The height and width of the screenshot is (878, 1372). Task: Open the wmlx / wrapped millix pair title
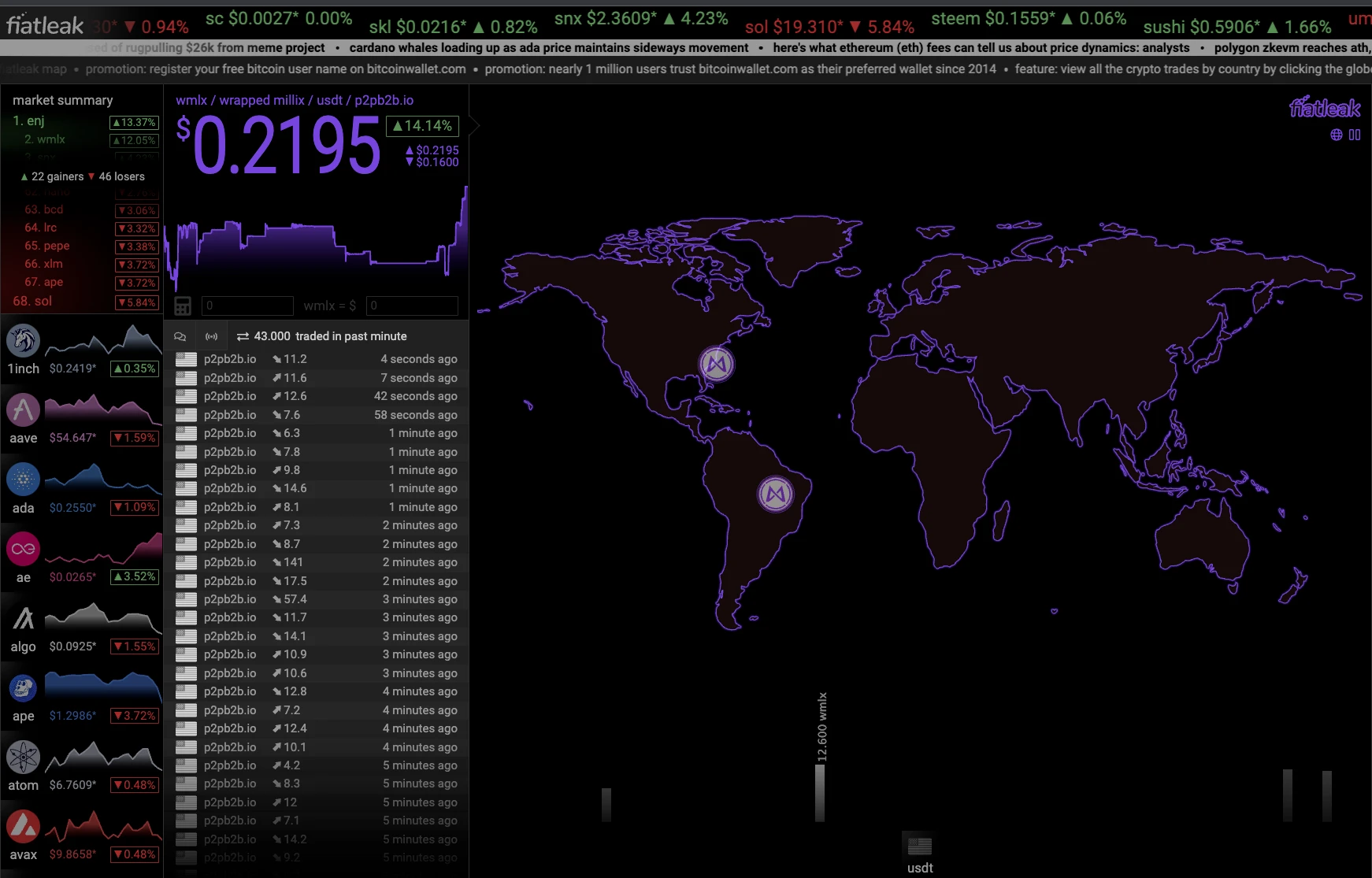295,100
